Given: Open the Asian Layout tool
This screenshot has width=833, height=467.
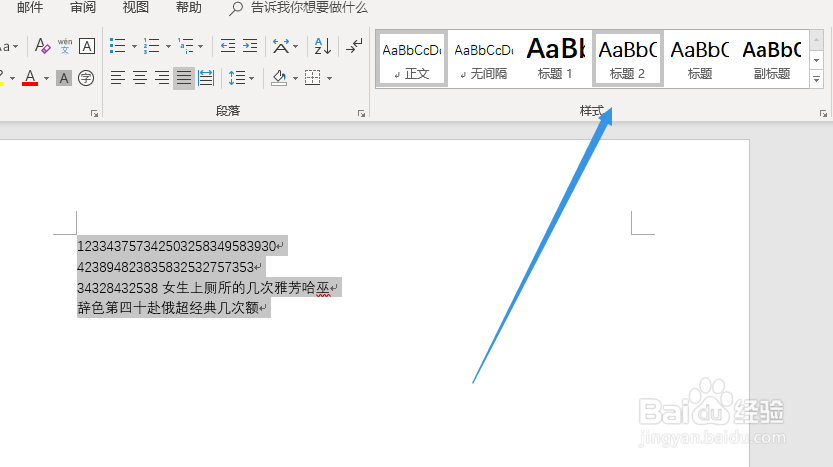Looking at the screenshot, I should coord(281,46).
